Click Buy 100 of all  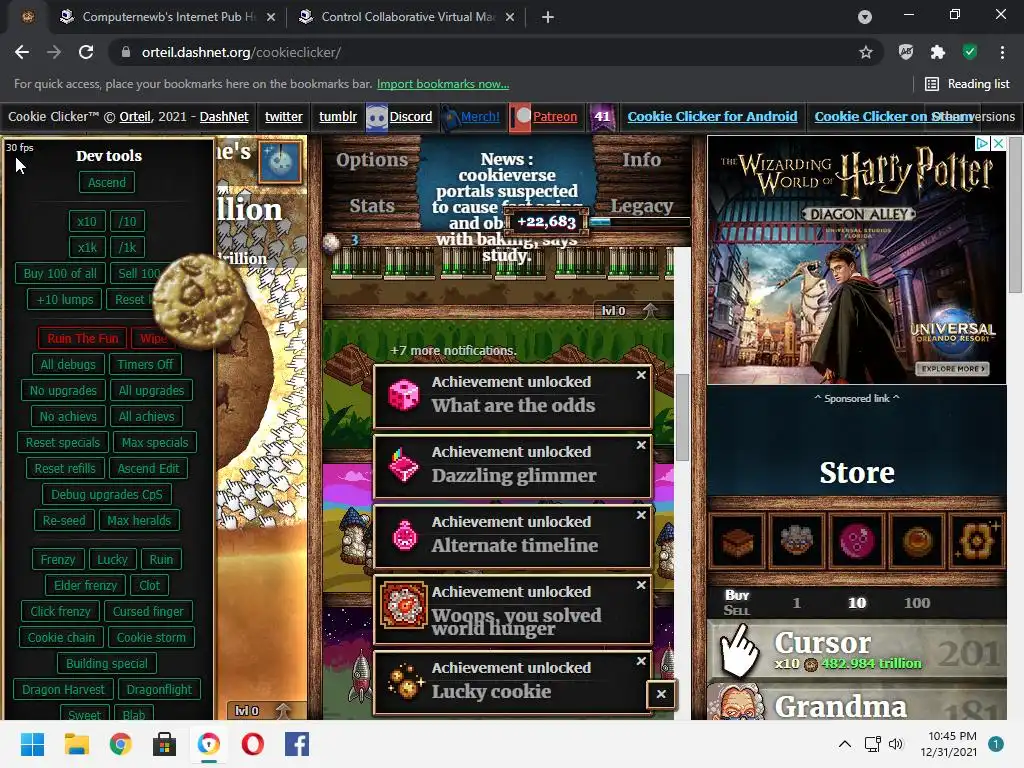pyautogui.click(x=60, y=274)
